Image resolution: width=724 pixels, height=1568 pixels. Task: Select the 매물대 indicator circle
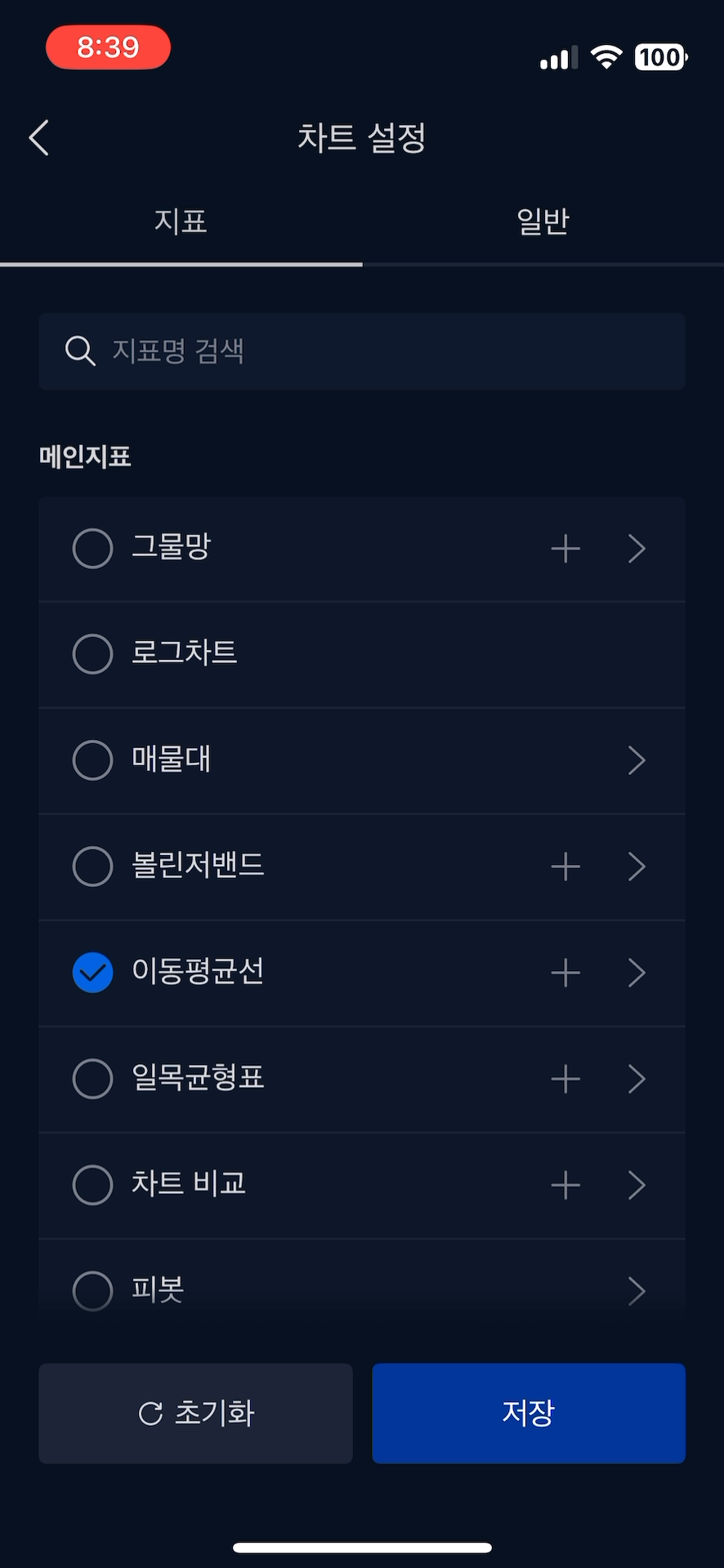tap(93, 760)
